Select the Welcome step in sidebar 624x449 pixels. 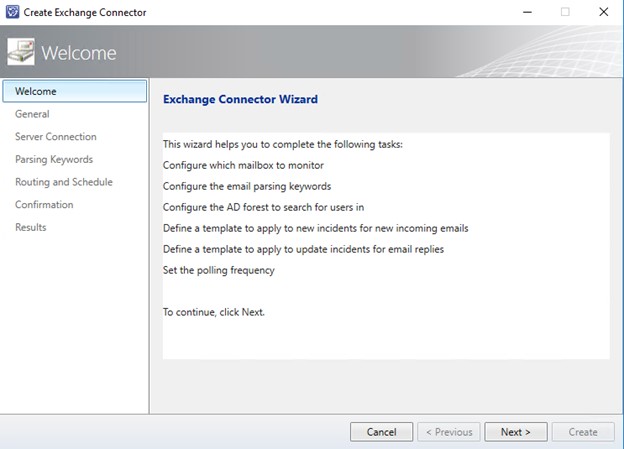pos(74,91)
